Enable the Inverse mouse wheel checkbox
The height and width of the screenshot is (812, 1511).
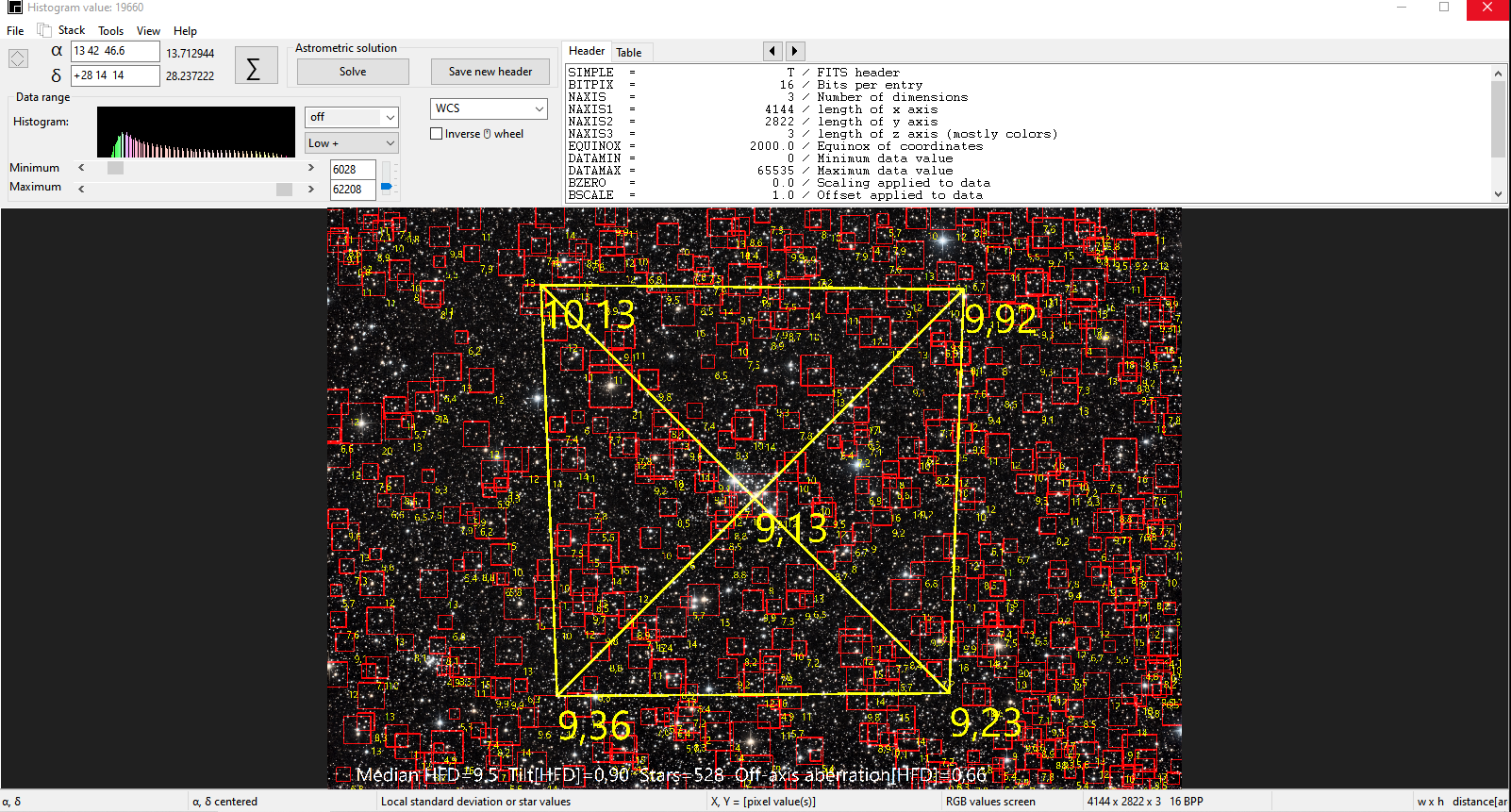click(437, 134)
